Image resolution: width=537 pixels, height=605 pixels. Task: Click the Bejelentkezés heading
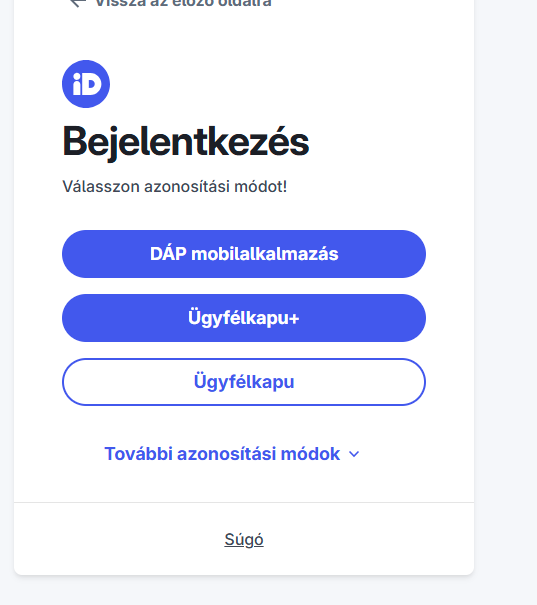click(186, 142)
